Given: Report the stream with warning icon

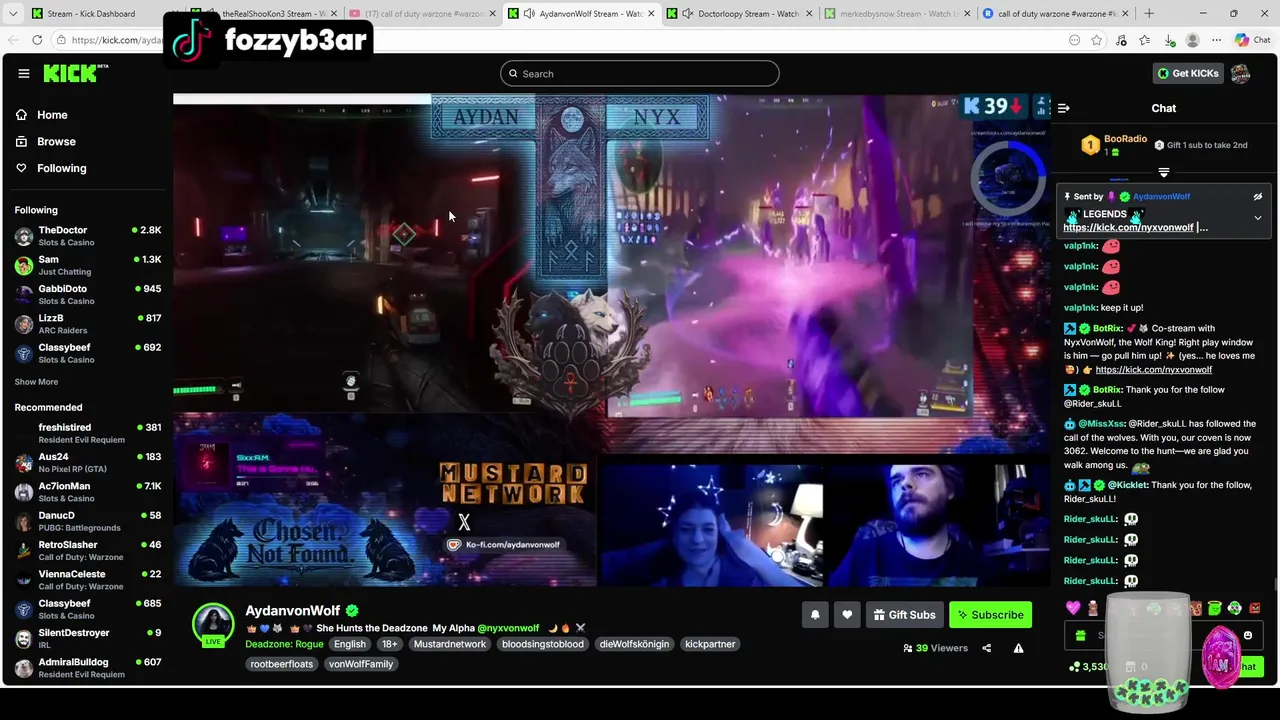Looking at the screenshot, I should [x=1018, y=648].
